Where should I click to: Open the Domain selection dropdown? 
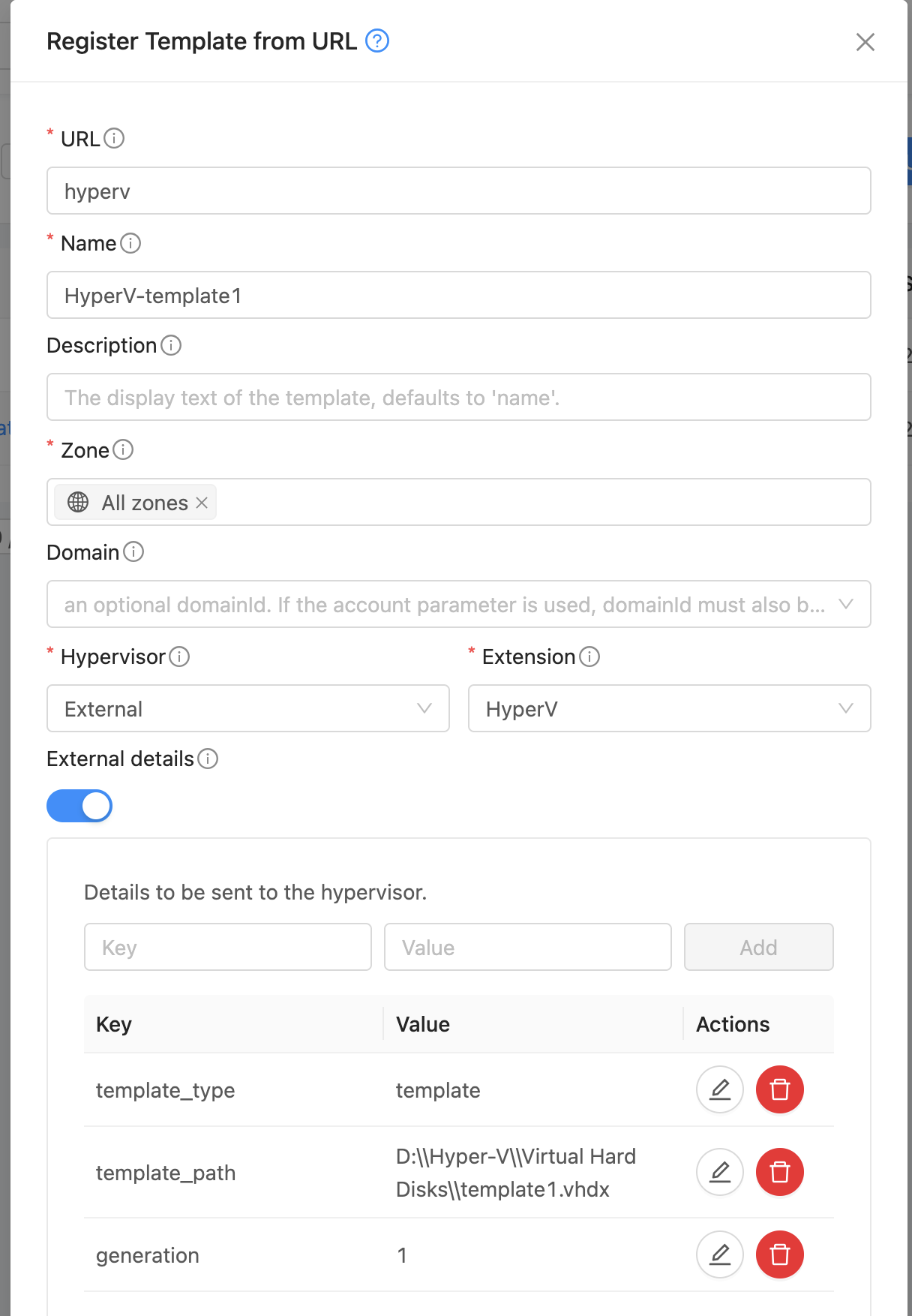pyautogui.click(x=458, y=604)
